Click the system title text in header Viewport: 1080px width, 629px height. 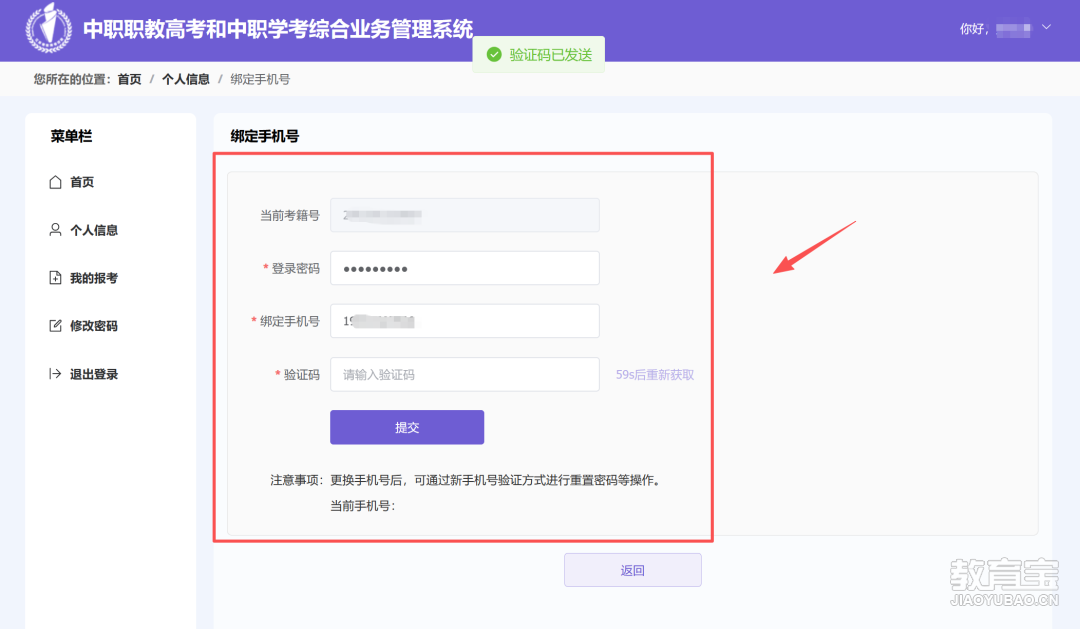(x=278, y=29)
